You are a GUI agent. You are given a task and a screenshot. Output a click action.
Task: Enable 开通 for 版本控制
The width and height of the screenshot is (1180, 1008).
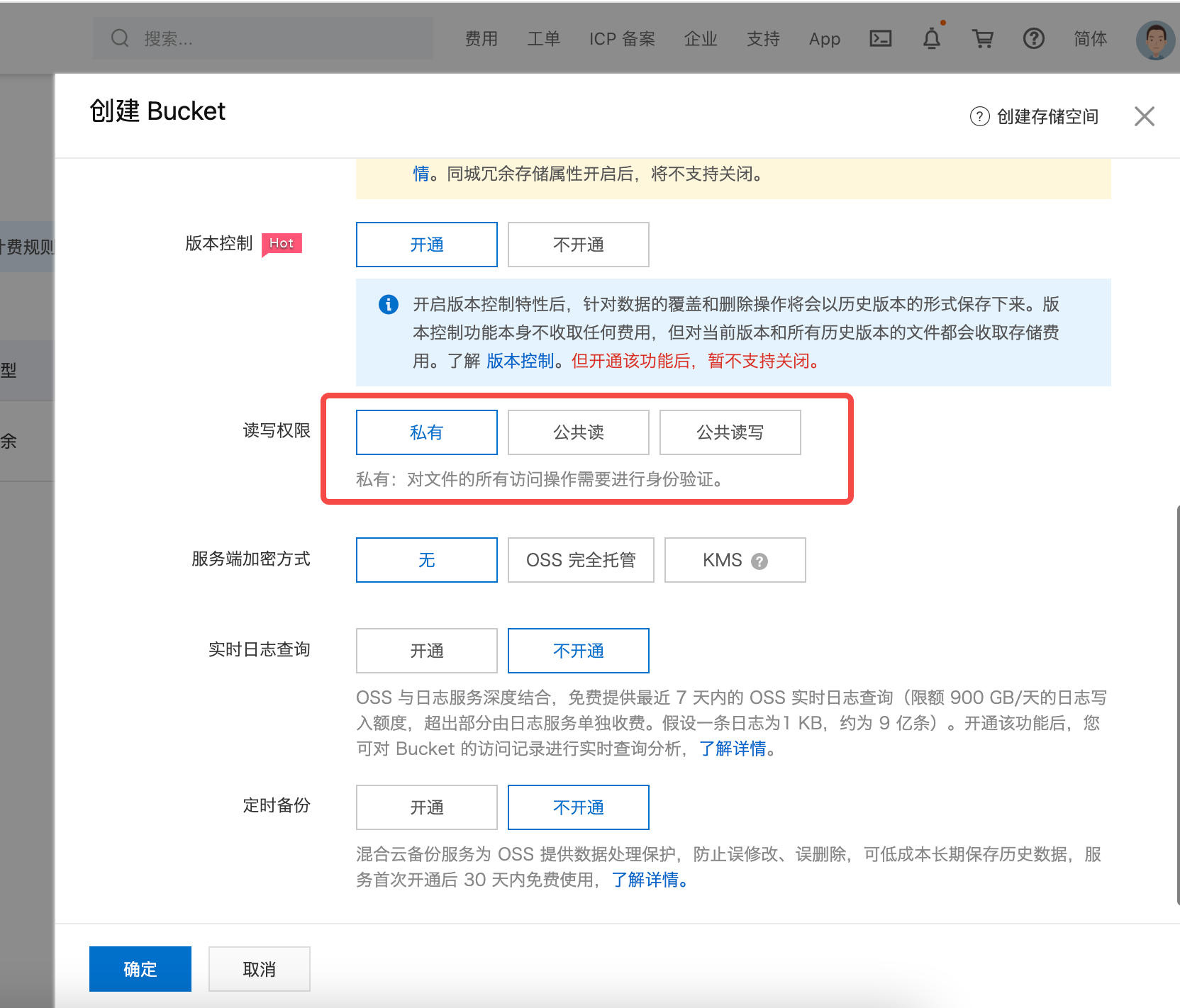[x=426, y=244]
